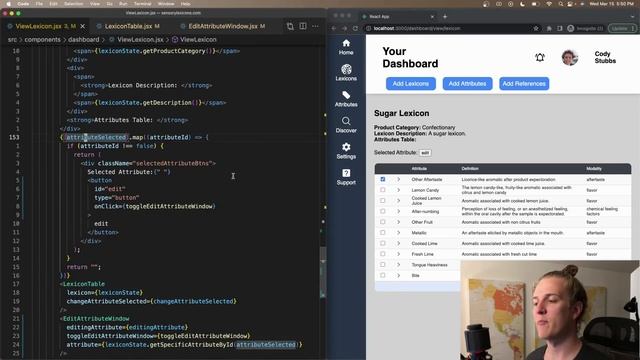
Task: Click components breadcrumb in VS Code
Action: pyautogui.click(x=42, y=40)
